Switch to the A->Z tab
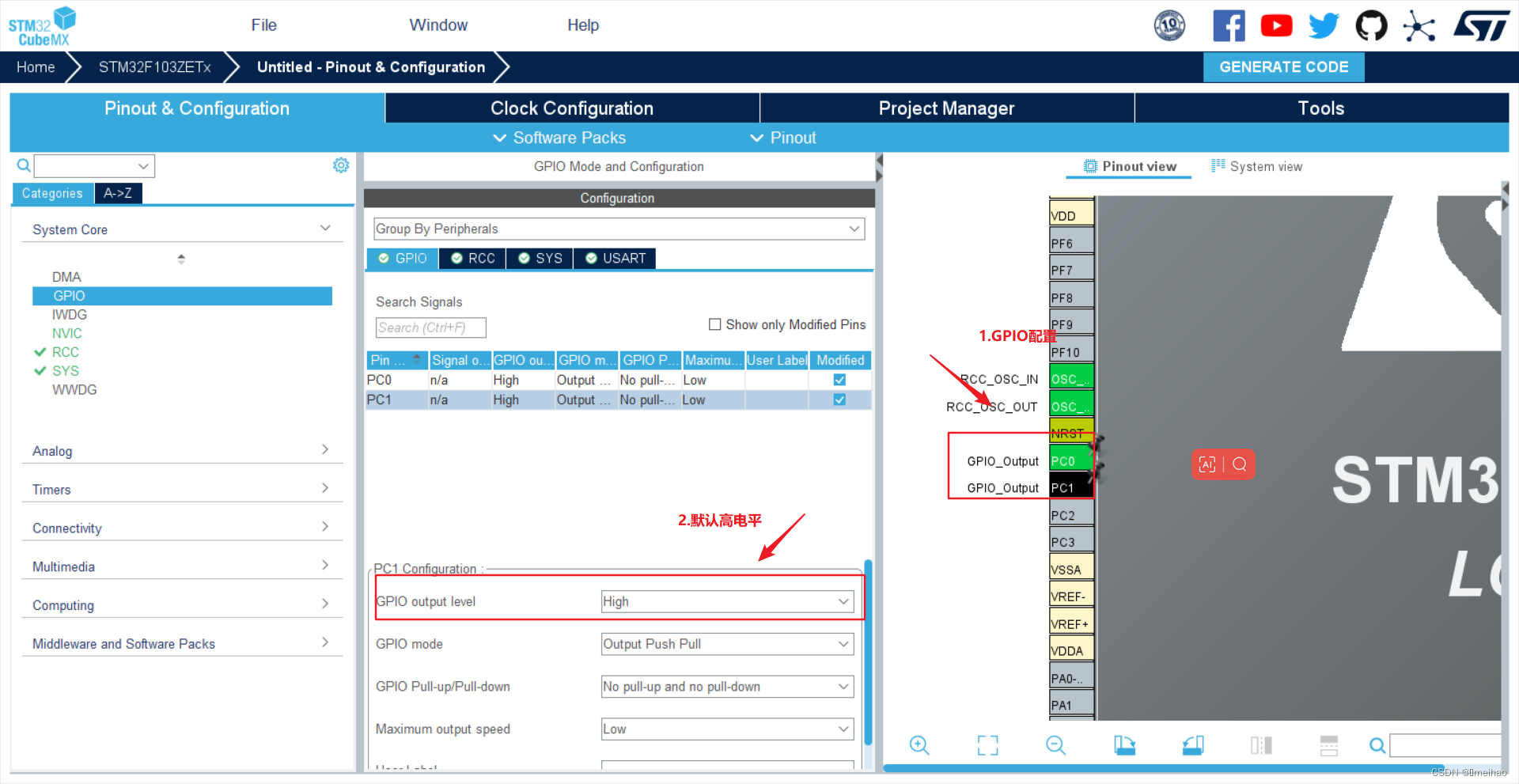The image size is (1519, 784). pos(118,193)
